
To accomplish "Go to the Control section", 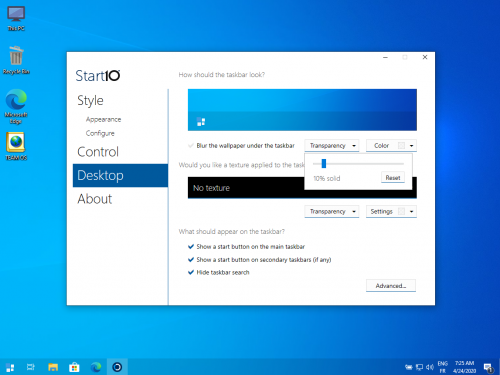I will [98, 152].
